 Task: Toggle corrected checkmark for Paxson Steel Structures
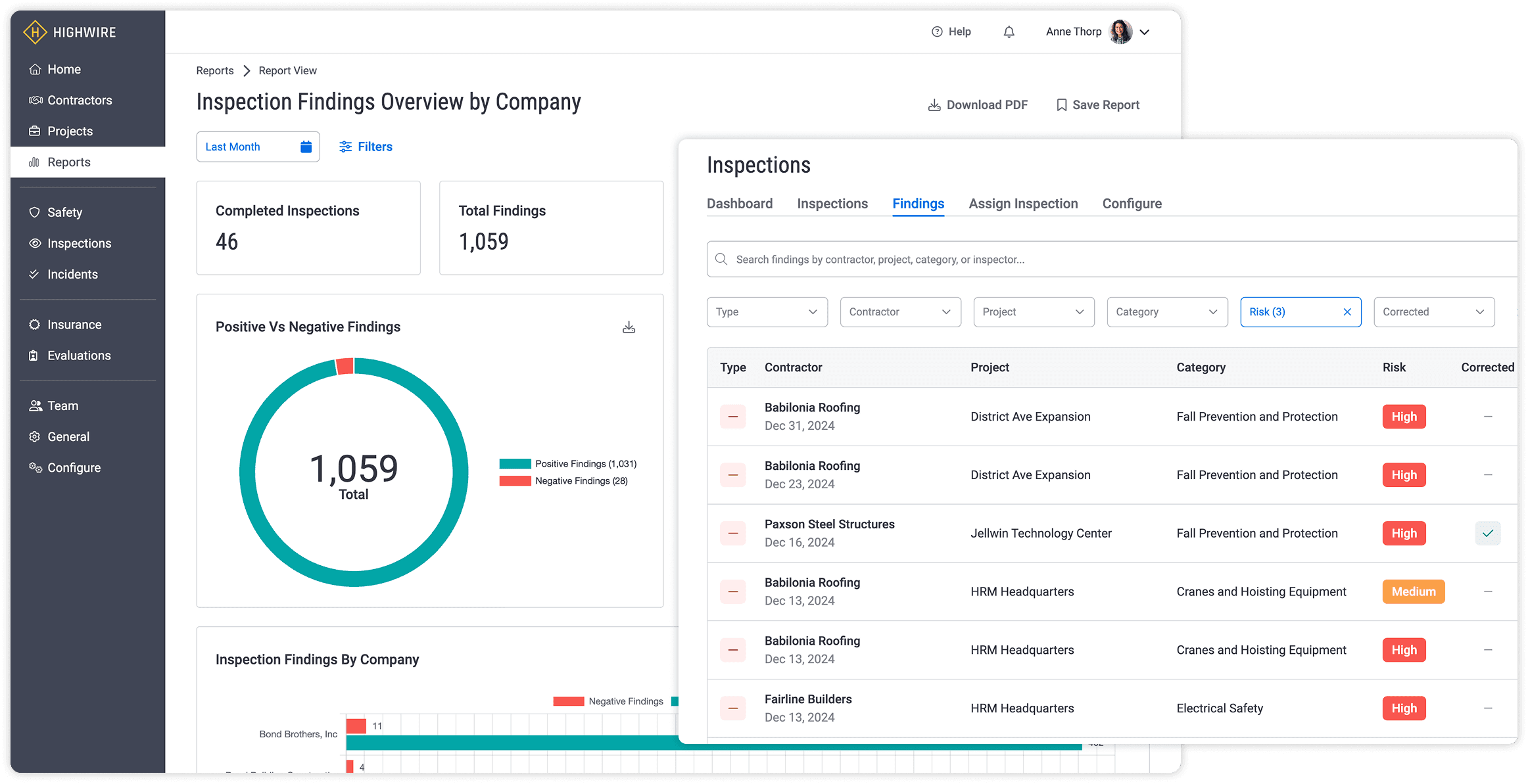pos(1487,533)
